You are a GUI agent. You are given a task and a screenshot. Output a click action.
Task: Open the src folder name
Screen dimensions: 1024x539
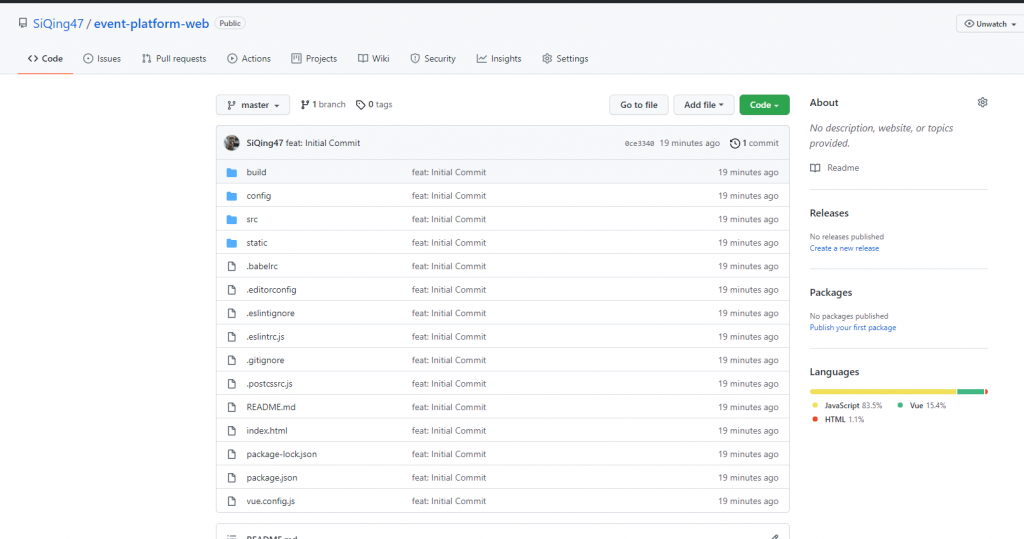point(252,220)
